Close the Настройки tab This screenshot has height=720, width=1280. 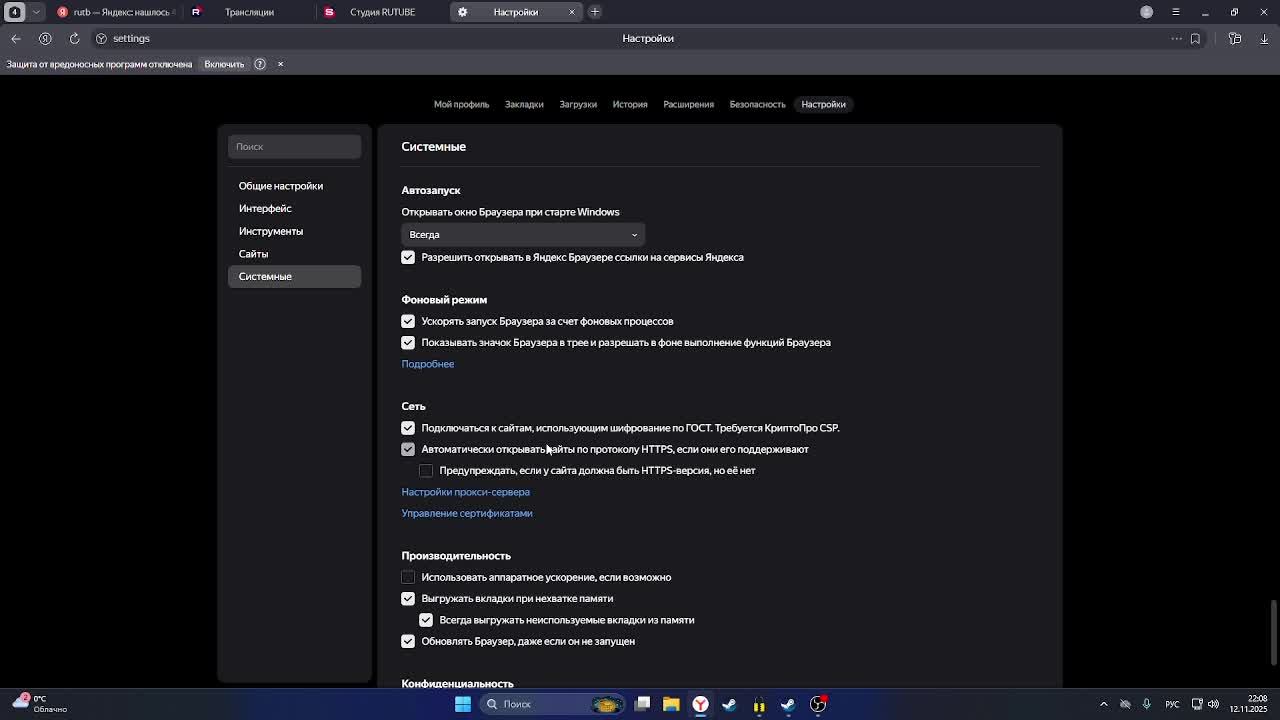[572, 12]
